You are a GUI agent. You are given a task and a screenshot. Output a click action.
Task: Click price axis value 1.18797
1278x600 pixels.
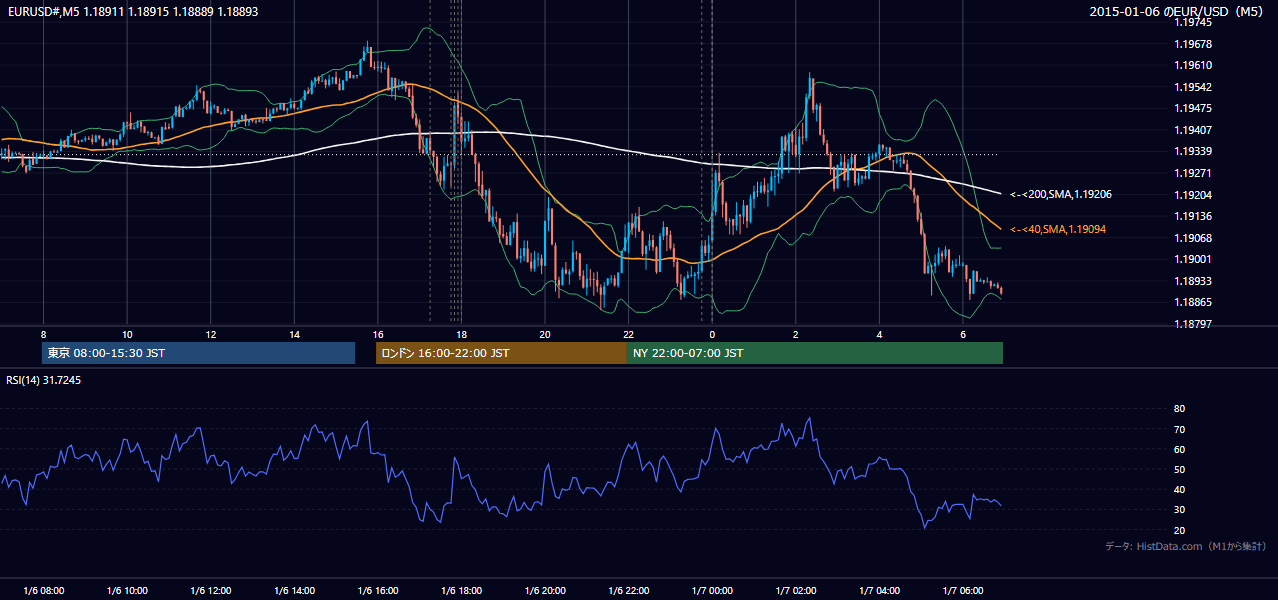pyautogui.click(x=1194, y=324)
